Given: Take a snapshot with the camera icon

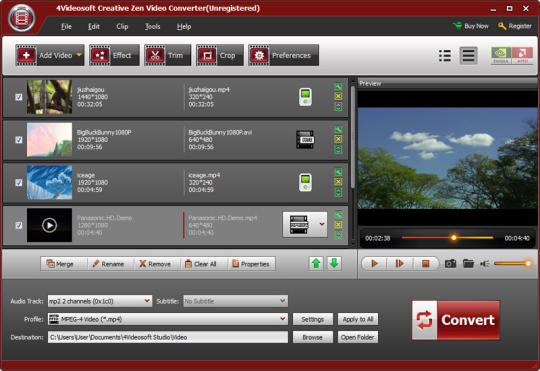Looking at the screenshot, I should pyautogui.click(x=450, y=264).
